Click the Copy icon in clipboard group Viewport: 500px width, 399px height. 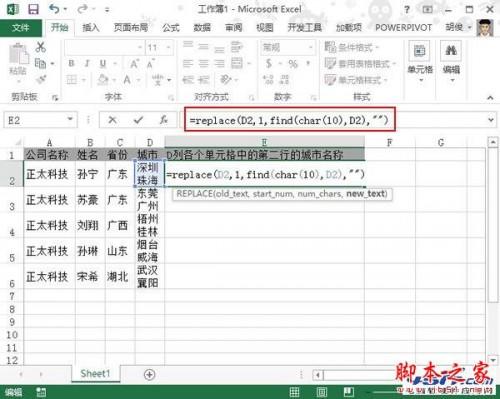pyautogui.click(x=40, y=63)
